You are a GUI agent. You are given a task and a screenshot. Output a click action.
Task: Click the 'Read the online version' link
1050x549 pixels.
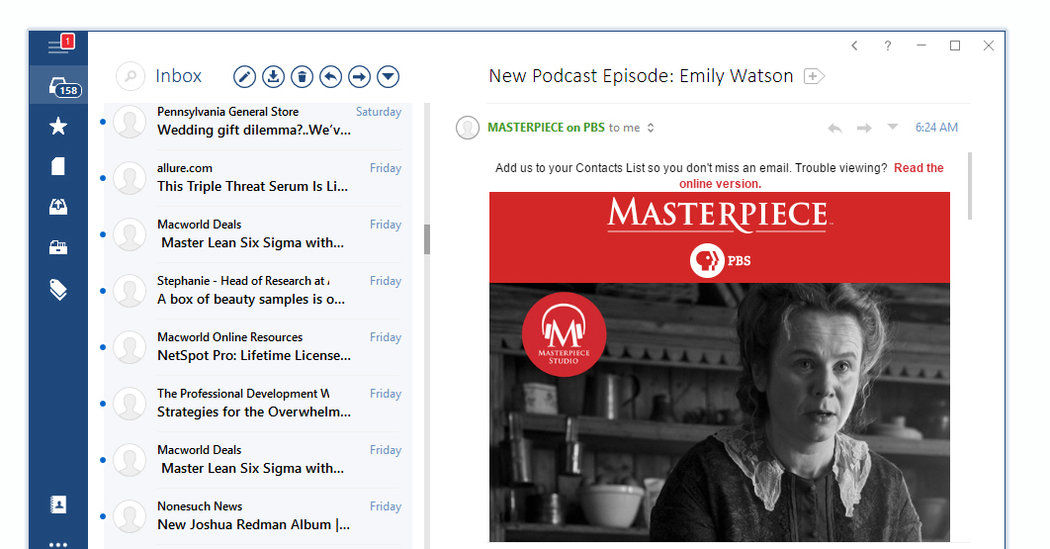pos(812,175)
